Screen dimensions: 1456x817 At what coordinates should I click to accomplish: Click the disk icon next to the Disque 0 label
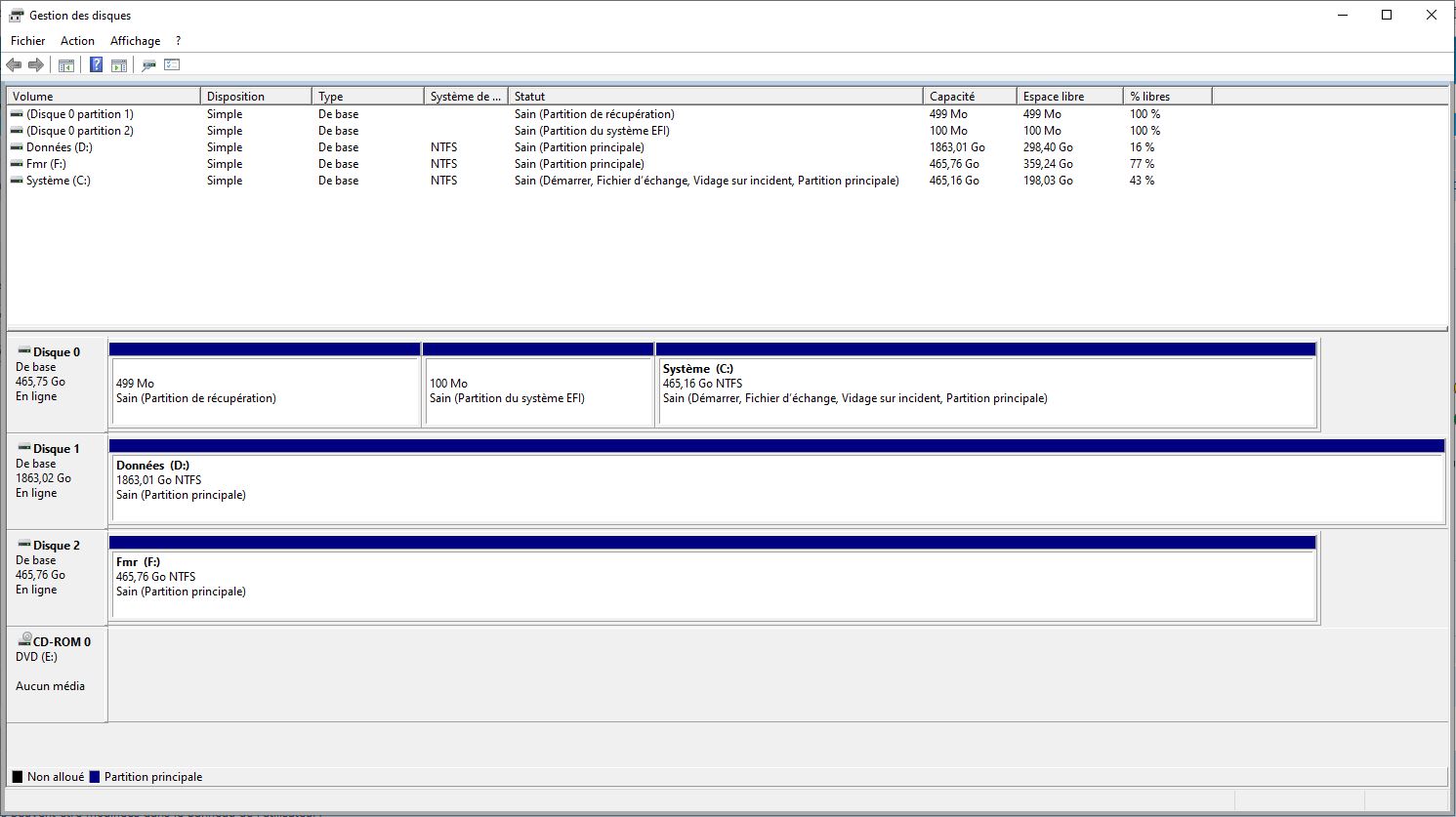24,351
